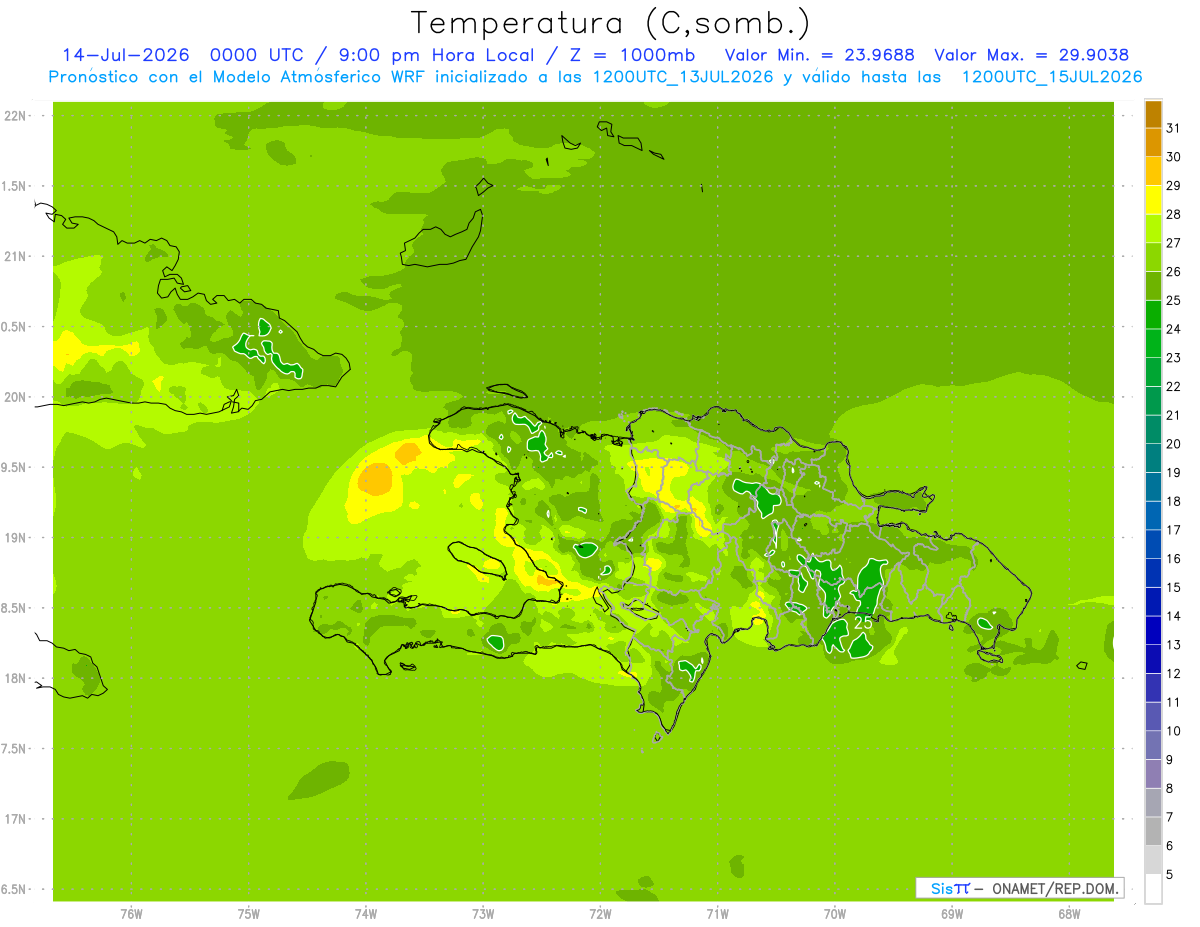
Task: Click the "72W" longitude axis label
Action: pyautogui.click(x=600, y=915)
